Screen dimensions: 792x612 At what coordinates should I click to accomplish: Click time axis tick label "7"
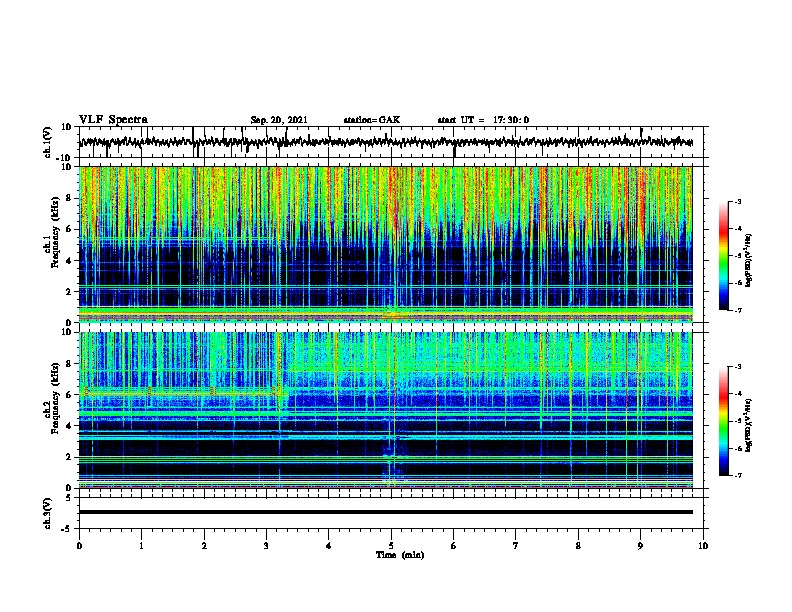click(516, 545)
